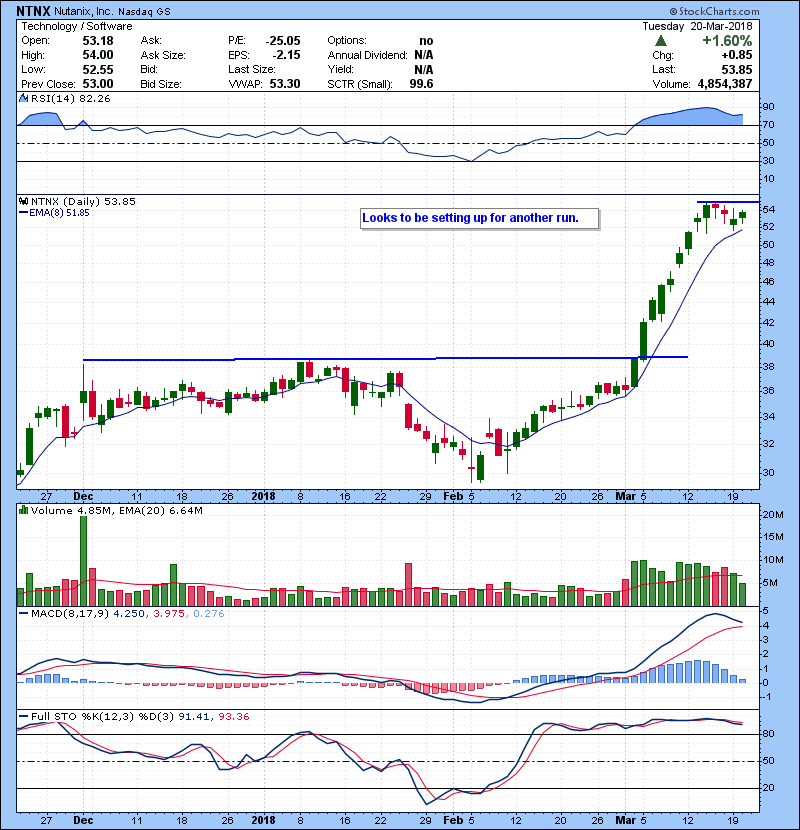Click the RSI area chart icon

(x=24, y=98)
